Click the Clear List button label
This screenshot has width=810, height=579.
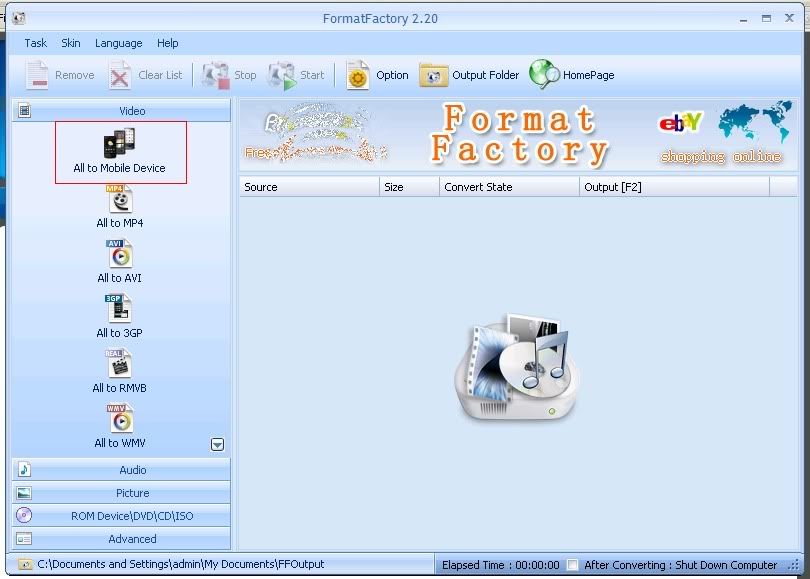tap(160, 75)
